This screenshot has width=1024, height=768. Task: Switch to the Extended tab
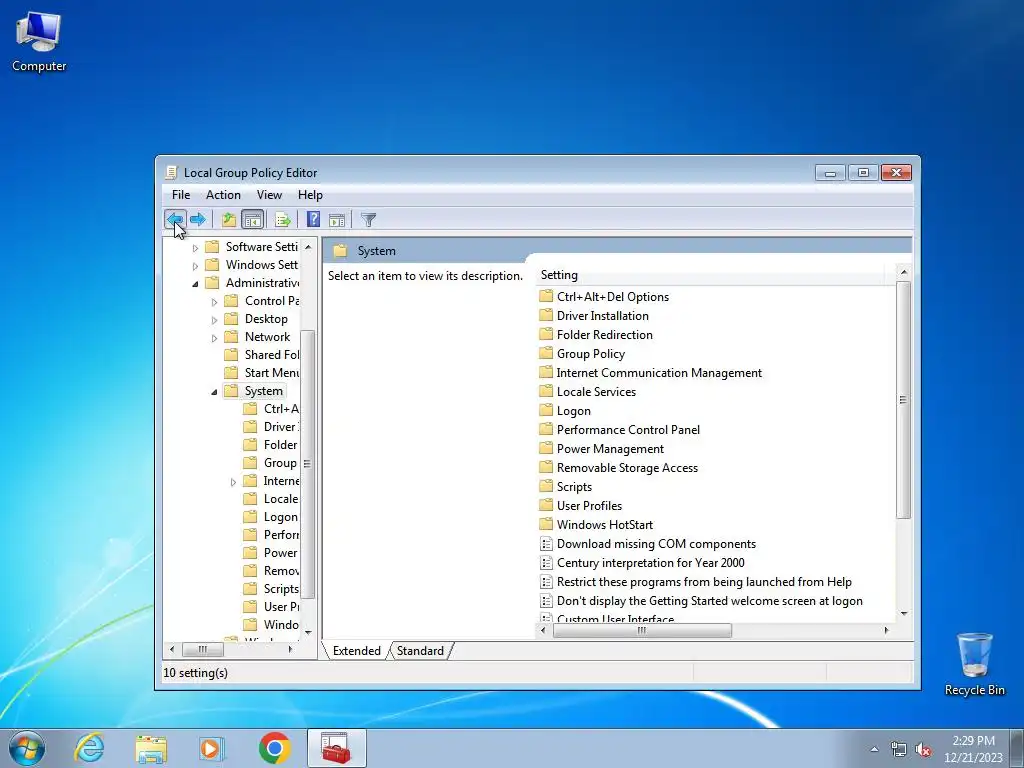tap(357, 650)
